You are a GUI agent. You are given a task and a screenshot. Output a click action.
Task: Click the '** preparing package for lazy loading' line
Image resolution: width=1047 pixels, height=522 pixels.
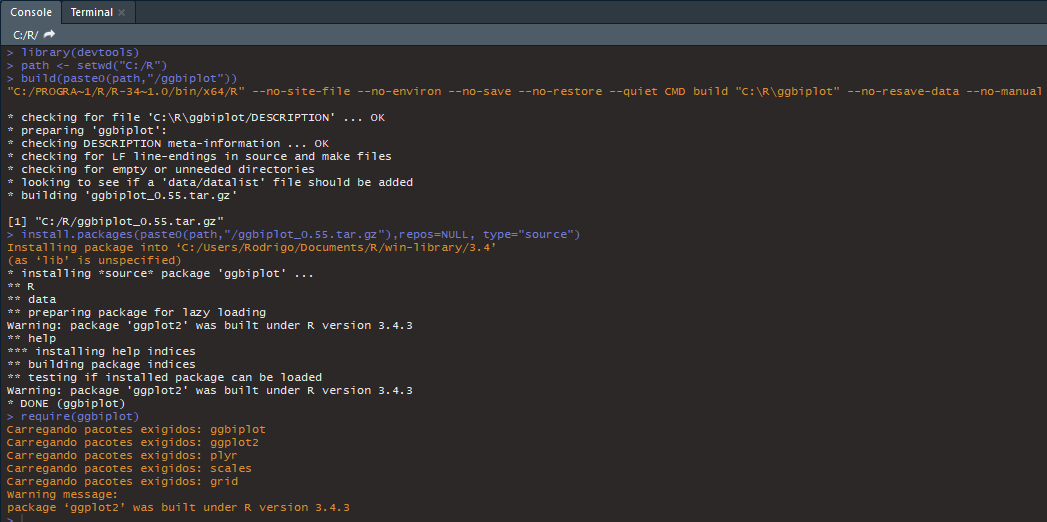coord(136,312)
